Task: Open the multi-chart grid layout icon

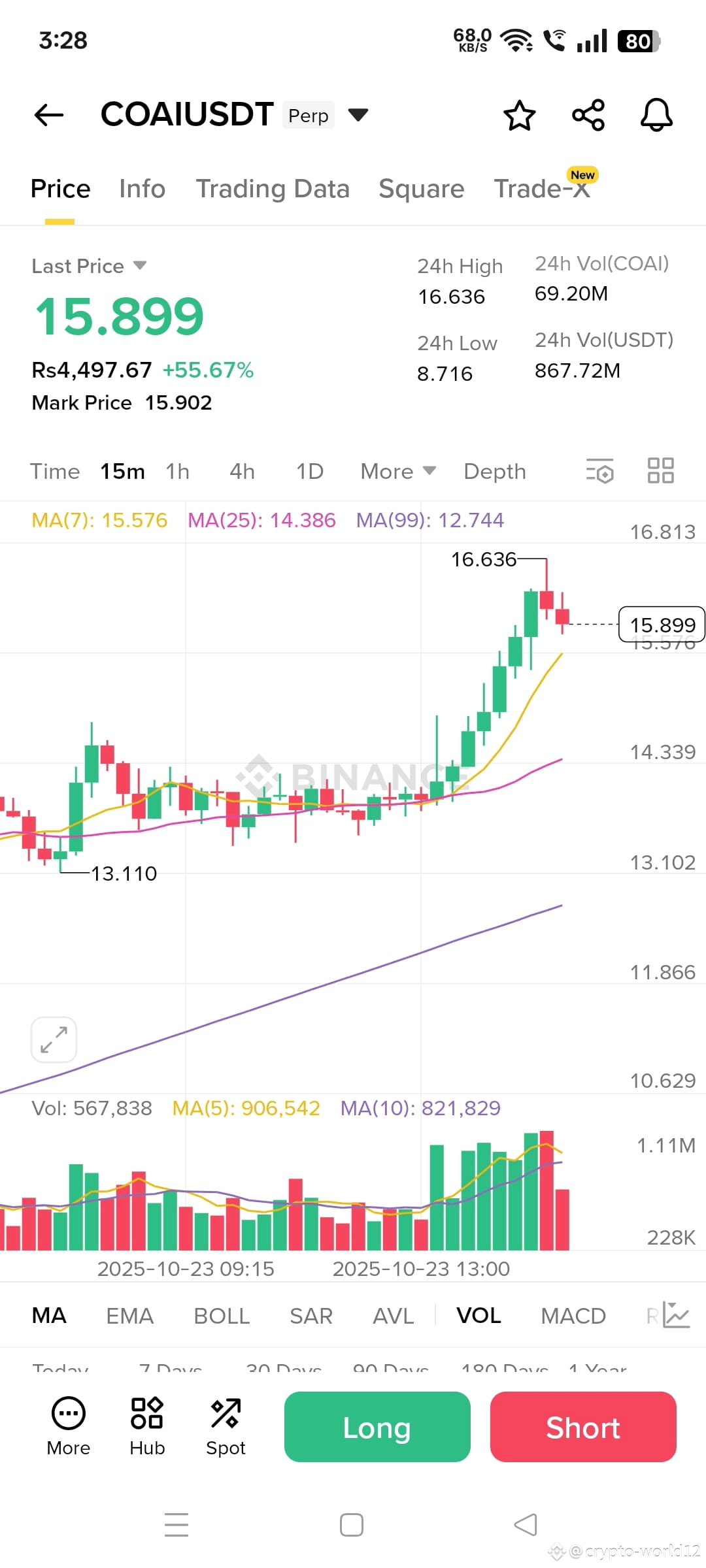Action: (660, 470)
